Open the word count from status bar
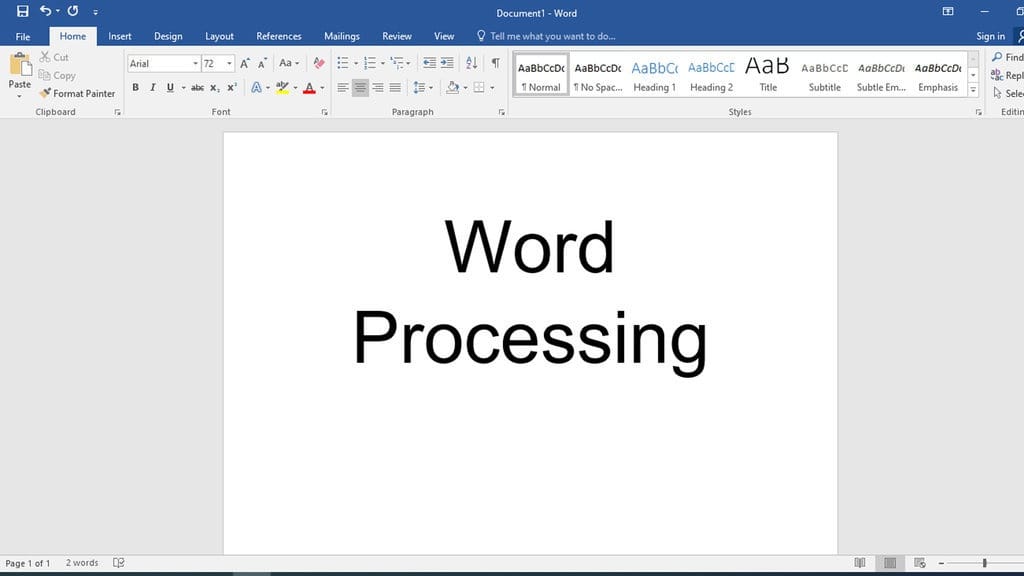The height and width of the screenshot is (576, 1024). [80, 562]
